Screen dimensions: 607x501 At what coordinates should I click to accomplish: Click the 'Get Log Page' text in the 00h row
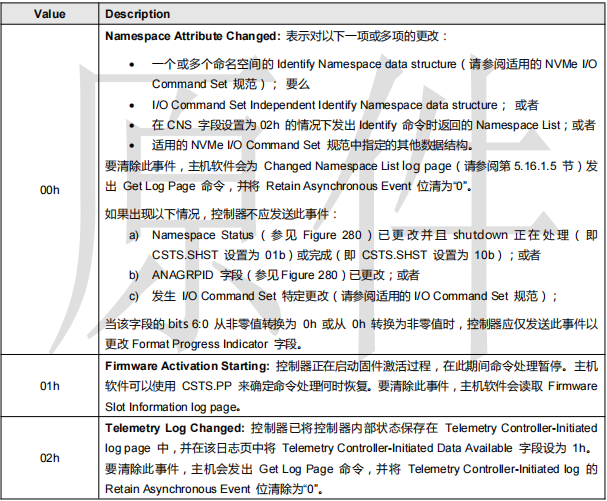(x=159, y=186)
